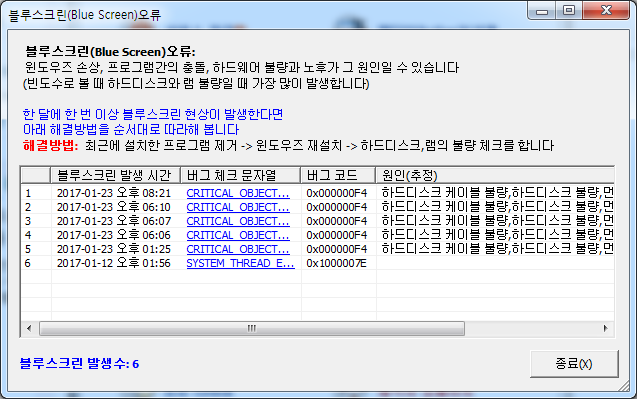Click bug code 0x000000F4 in row 1
The image size is (637, 399).
(336, 193)
